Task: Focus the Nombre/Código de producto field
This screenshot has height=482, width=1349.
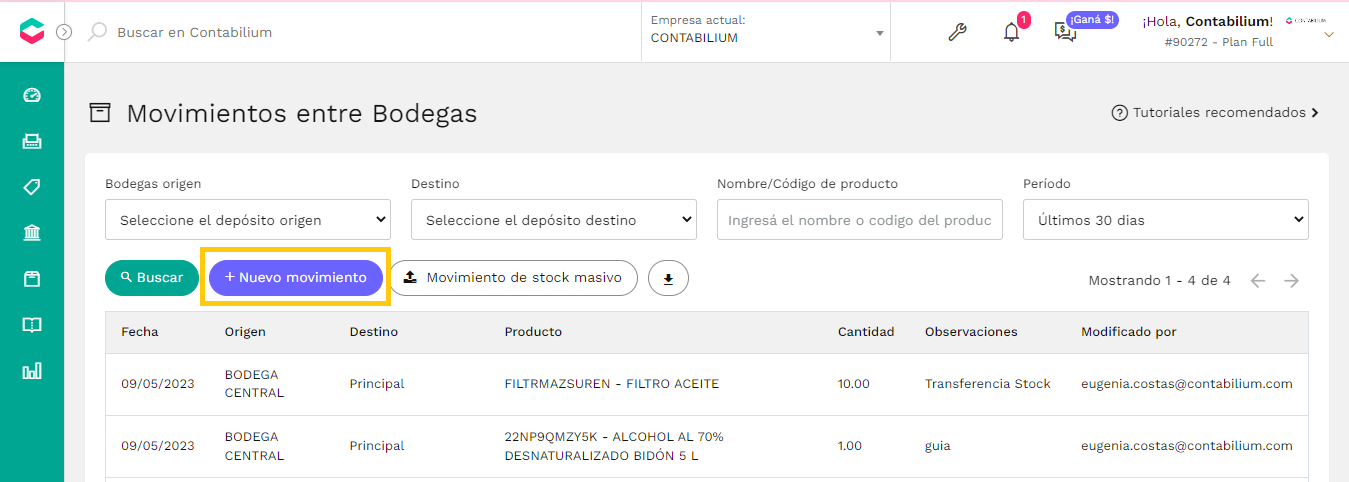Action: [x=860, y=220]
